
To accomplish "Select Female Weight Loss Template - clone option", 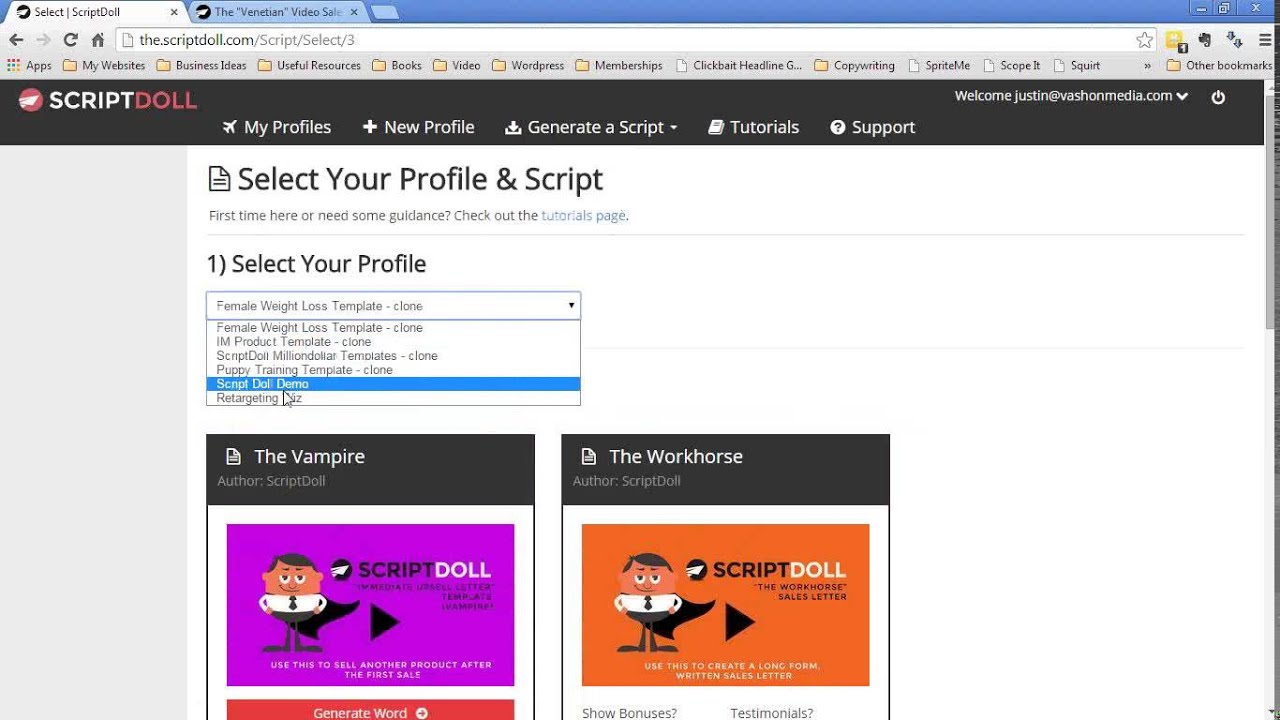I will coord(393,327).
